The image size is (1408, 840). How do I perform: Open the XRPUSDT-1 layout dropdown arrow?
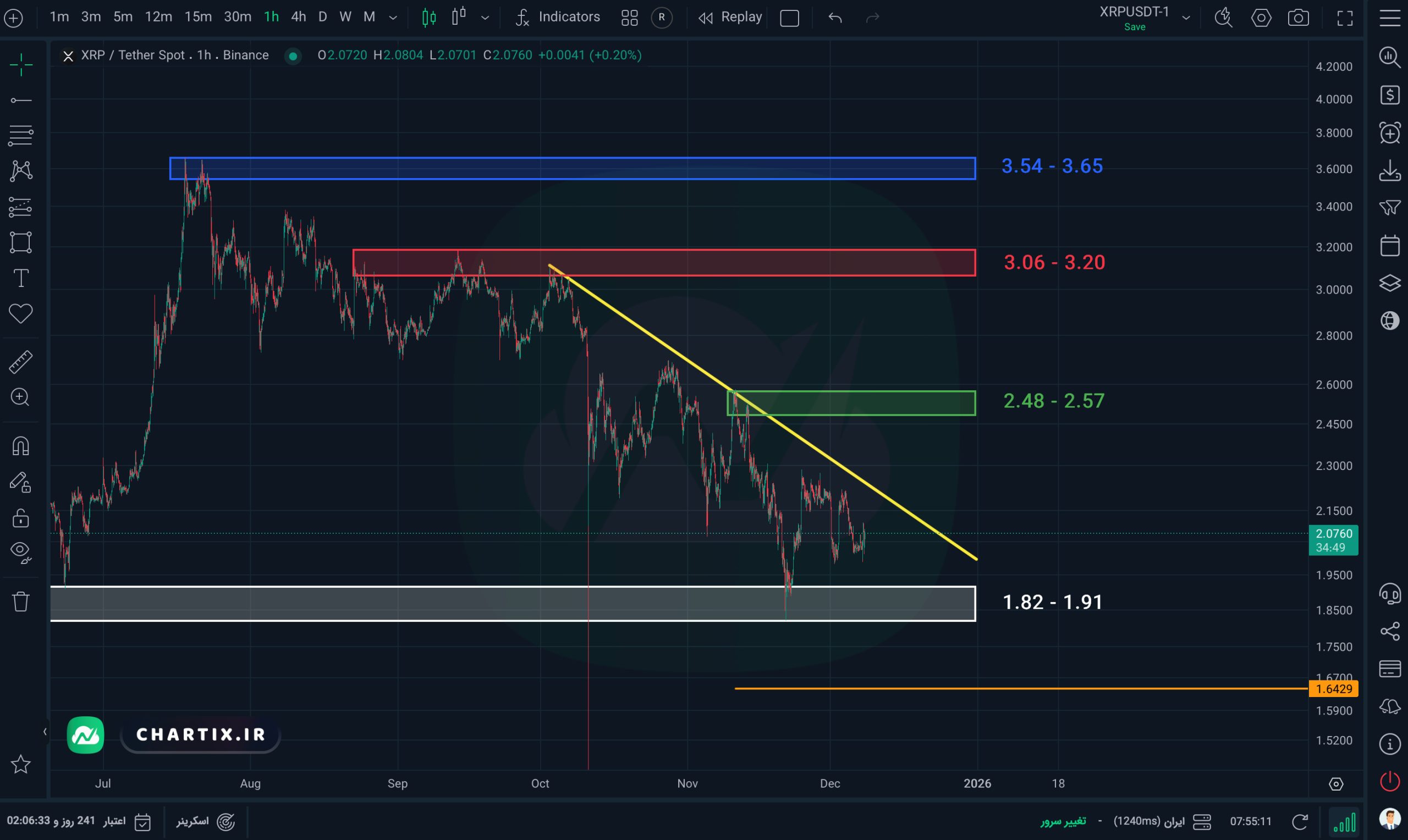tap(1186, 18)
